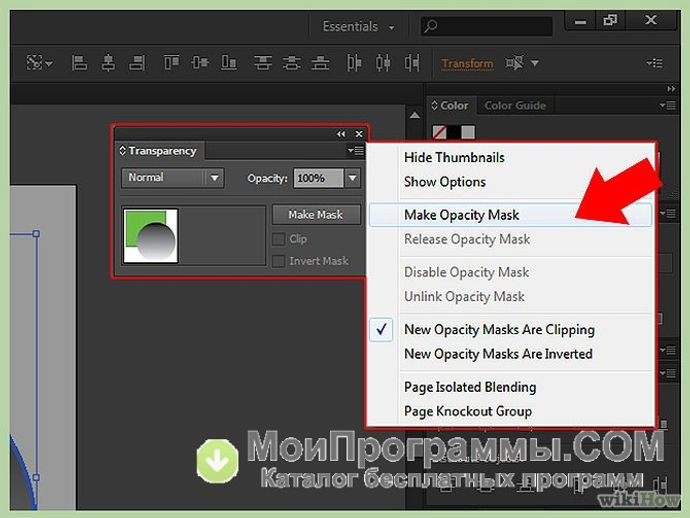This screenshot has height=518, width=690.
Task: Click Horizontal Distribute Right icon
Action: click(x=412, y=63)
